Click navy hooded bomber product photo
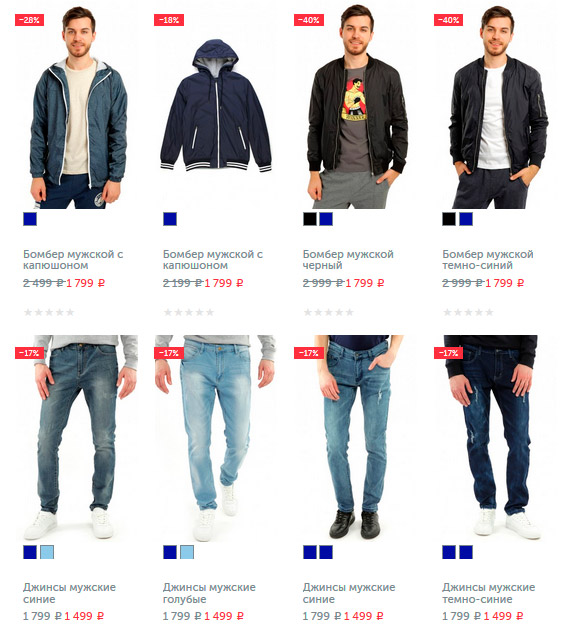This screenshot has height=639, width=568. (x=216, y=106)
